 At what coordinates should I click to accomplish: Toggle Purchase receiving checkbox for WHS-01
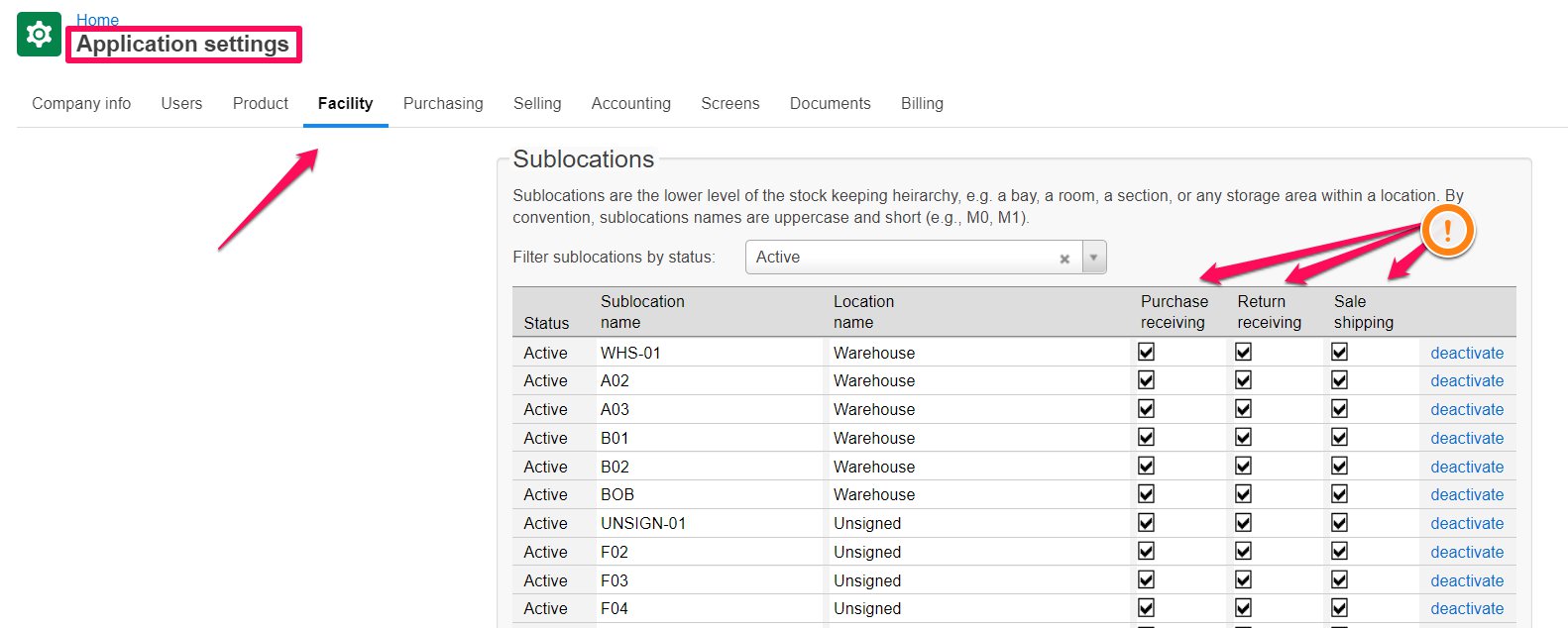pos(1147,352)
